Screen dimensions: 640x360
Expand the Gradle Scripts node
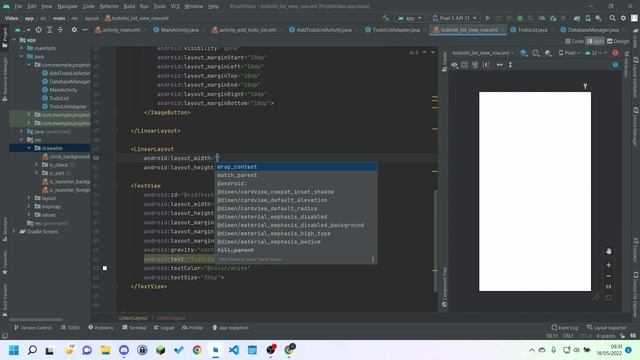15,231
